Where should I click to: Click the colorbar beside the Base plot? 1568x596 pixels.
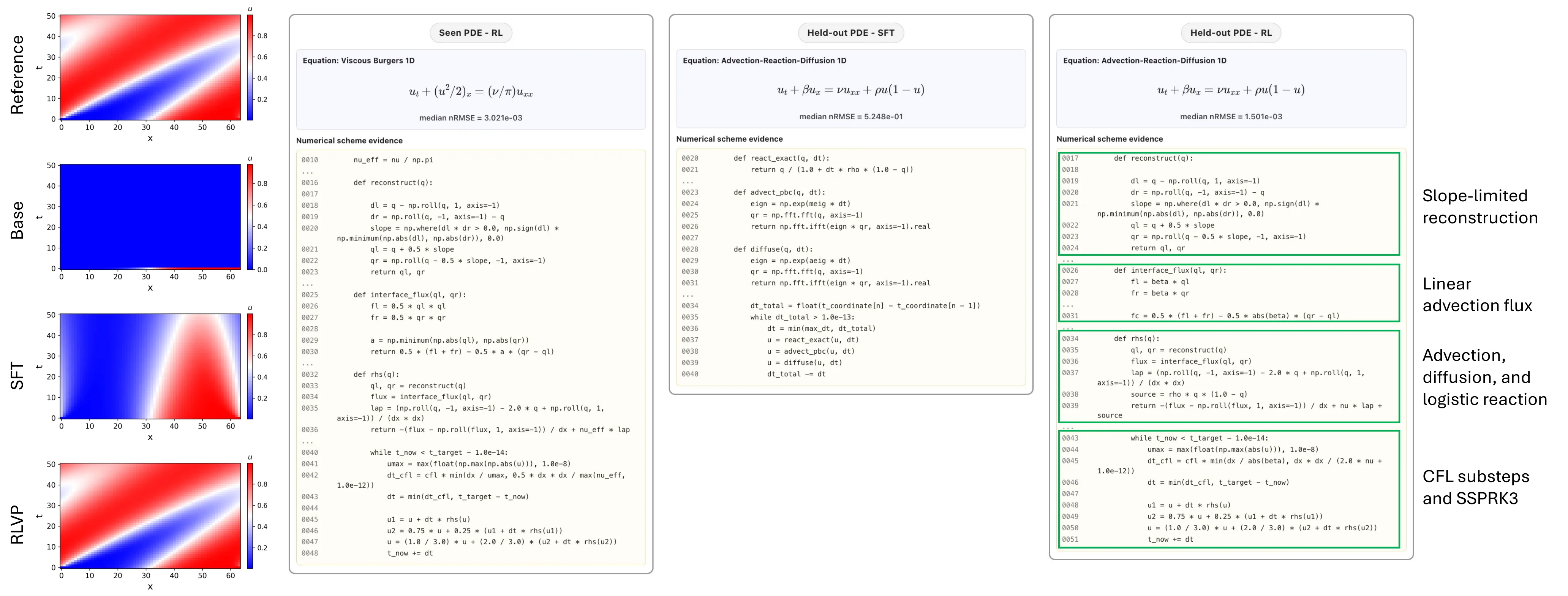(250, 217)
